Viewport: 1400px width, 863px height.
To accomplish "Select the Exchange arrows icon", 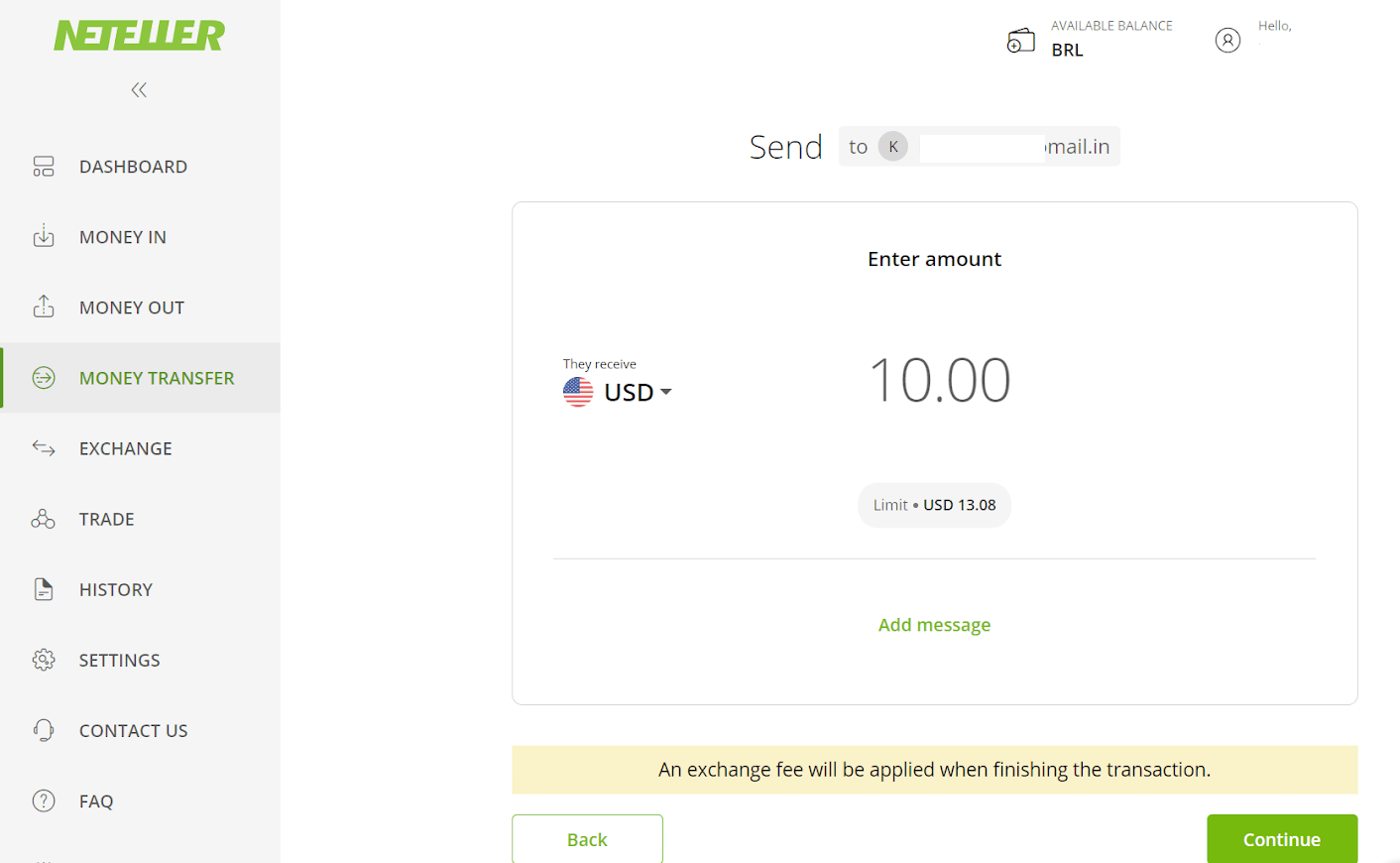I will tap(44, 448).
